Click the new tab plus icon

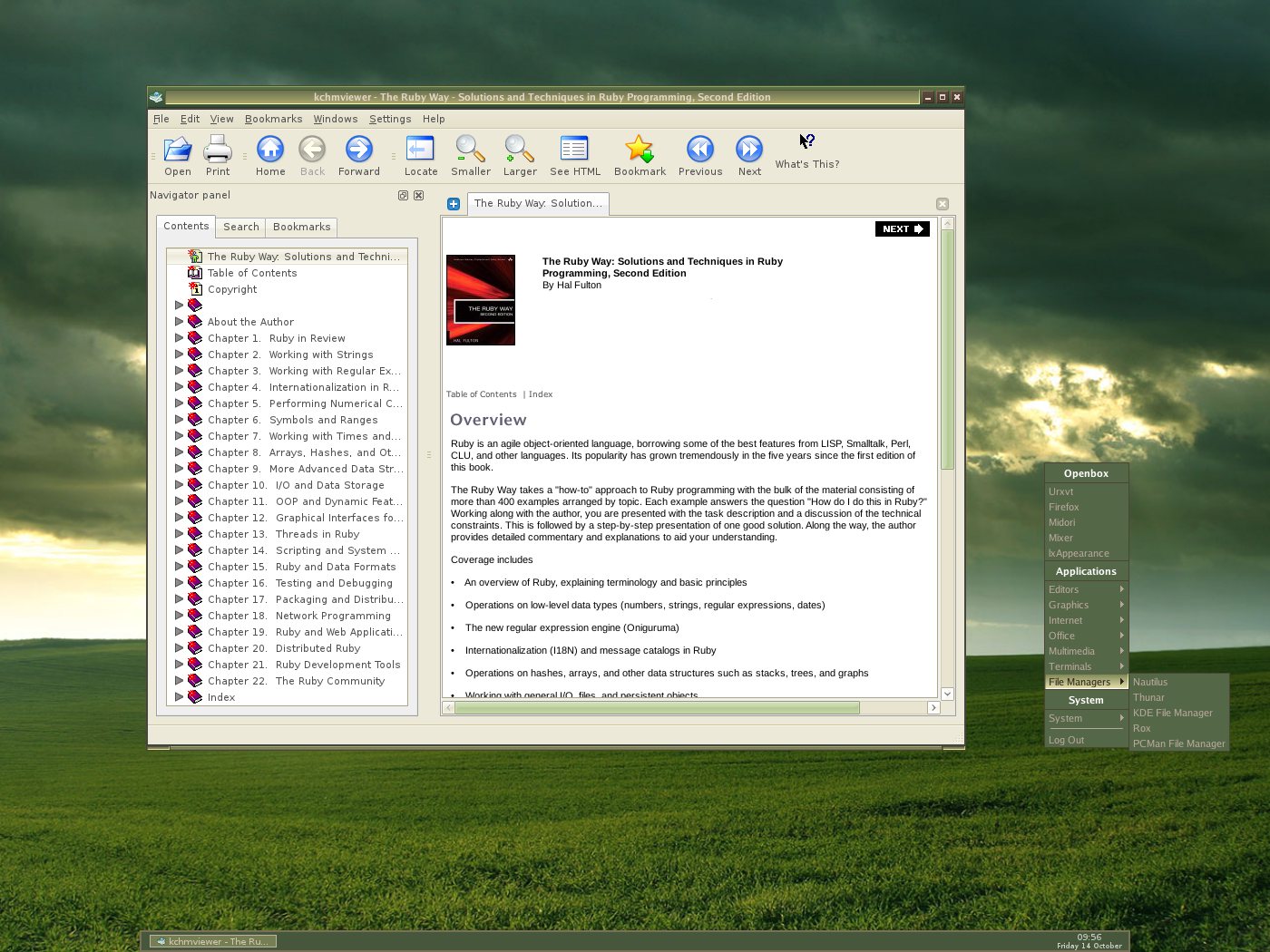click(454, 204)
